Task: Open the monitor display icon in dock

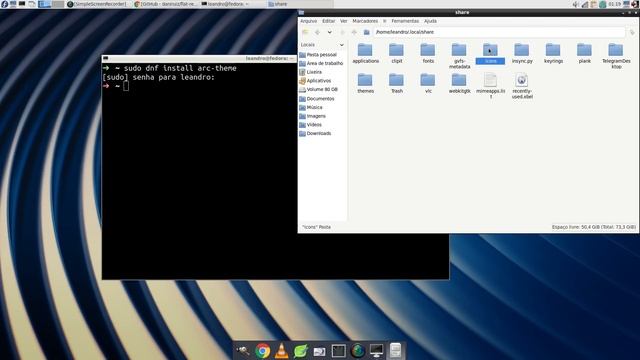Action: point(376,351)
